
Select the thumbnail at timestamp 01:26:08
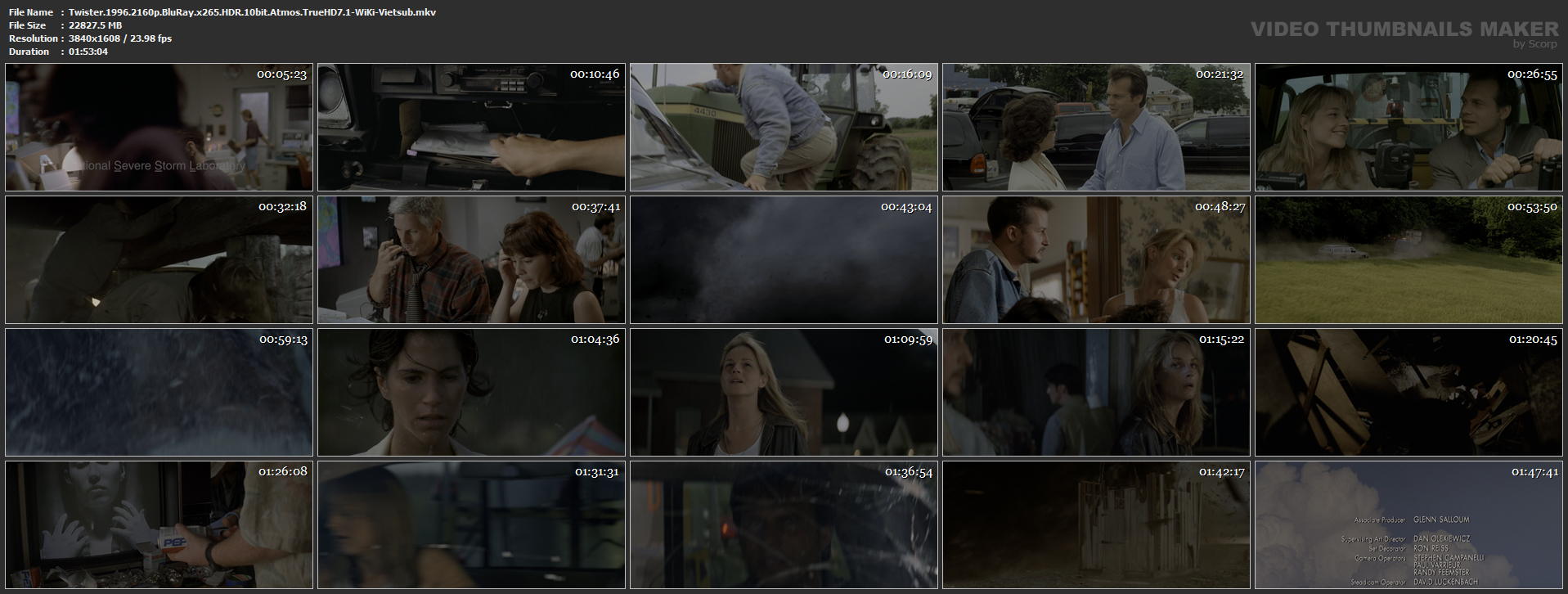(159, 524)
